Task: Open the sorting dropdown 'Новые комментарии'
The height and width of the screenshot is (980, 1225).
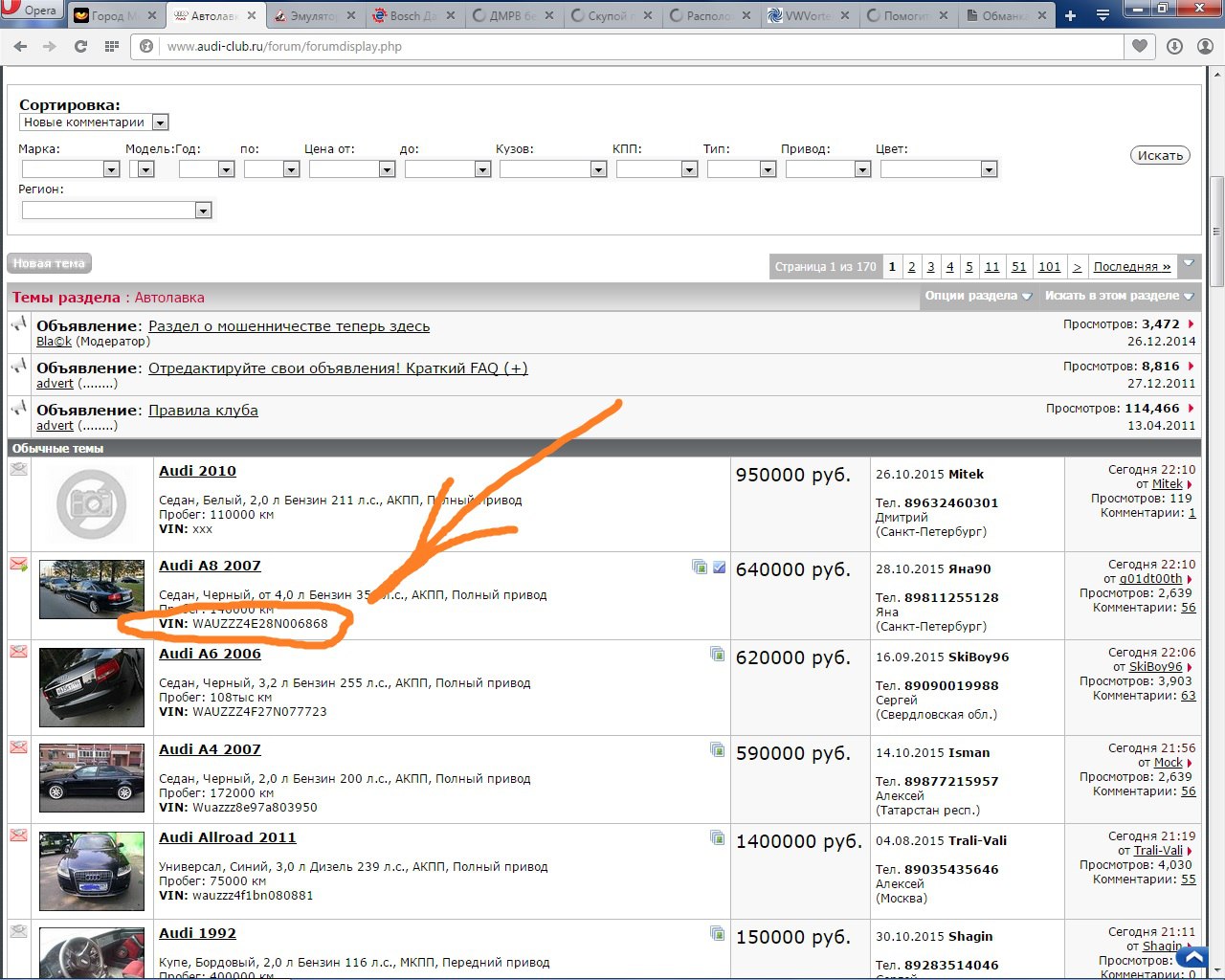Action: click(x=94, y=122)
